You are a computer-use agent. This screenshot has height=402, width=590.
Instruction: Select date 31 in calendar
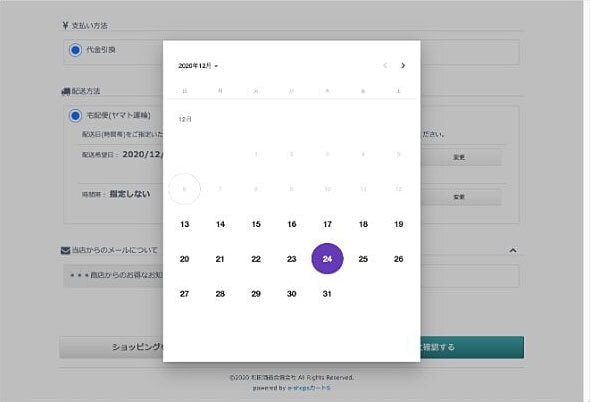[x=327, y=294]
